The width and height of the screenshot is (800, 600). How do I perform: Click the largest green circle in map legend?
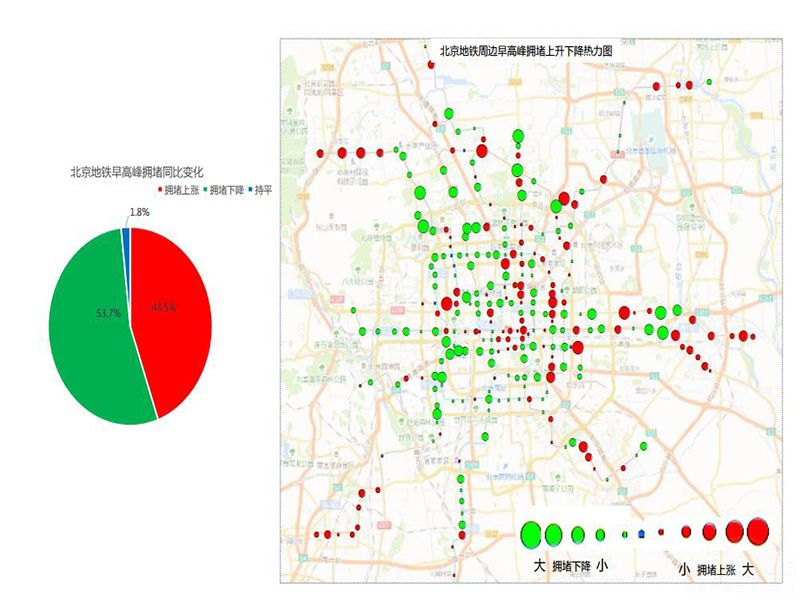[531, 533]
